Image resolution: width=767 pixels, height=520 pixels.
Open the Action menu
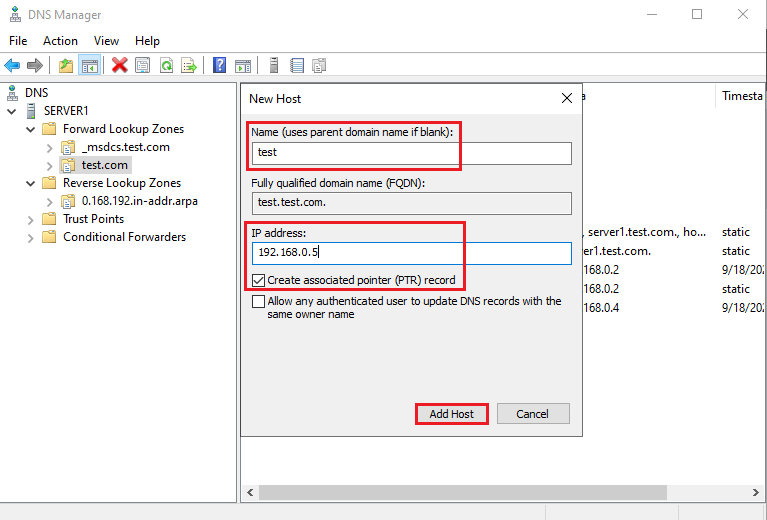point(60,41)
